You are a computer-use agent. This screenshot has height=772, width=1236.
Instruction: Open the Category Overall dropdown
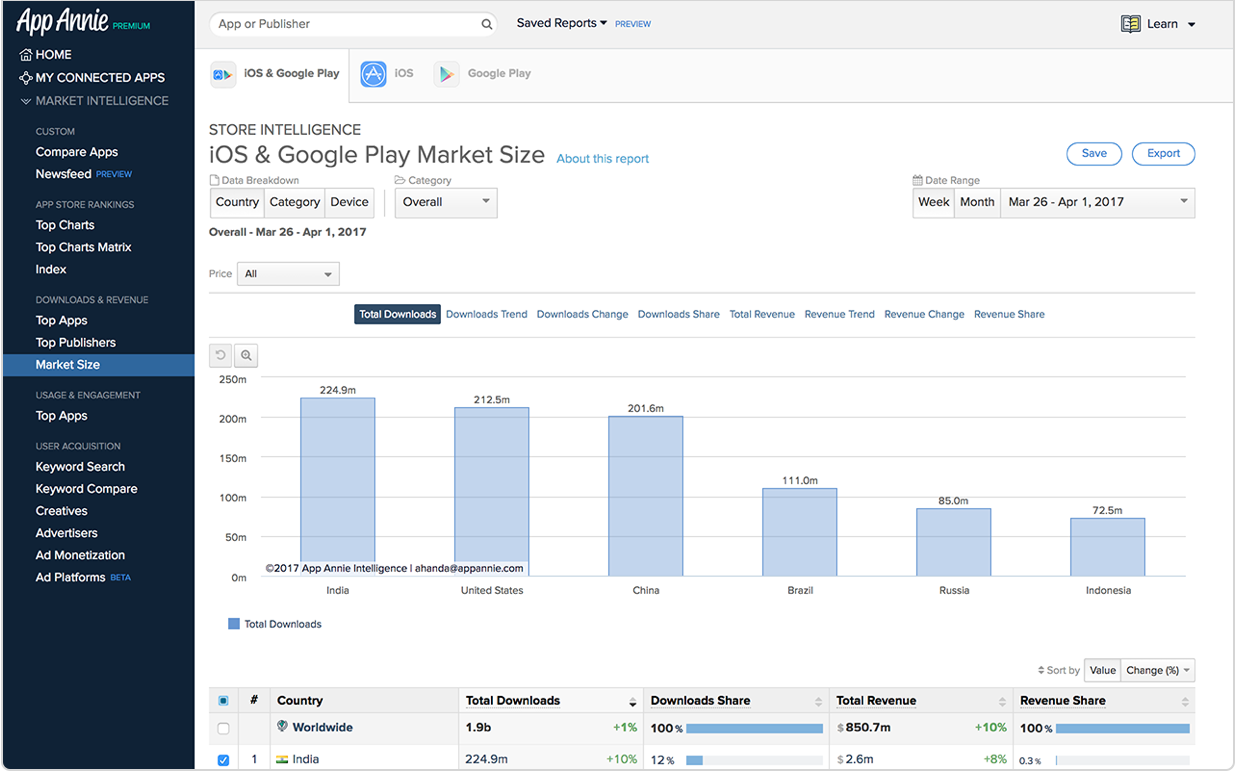point(446,202)
